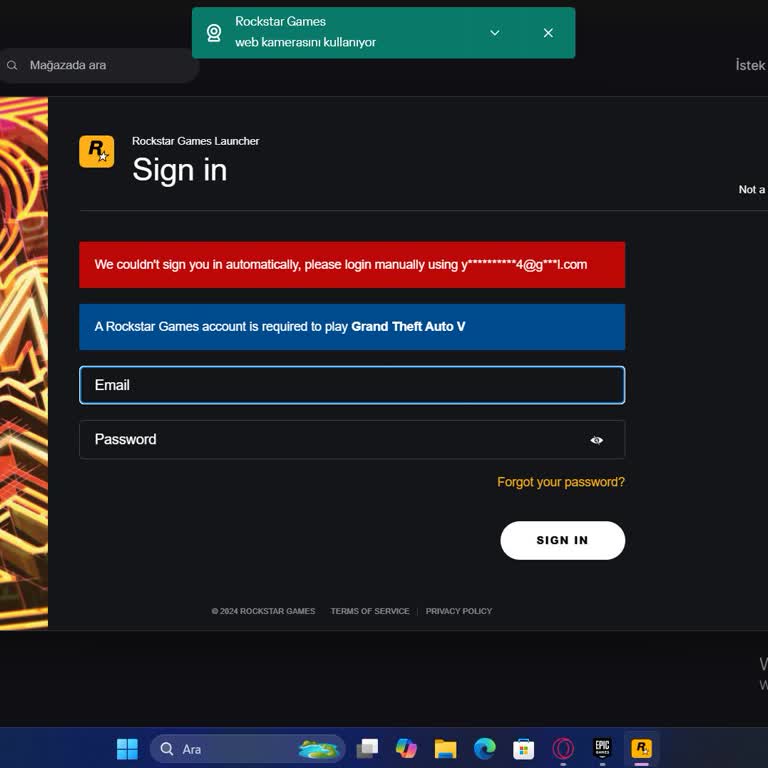Click the webcam icon in notification banner
Viewport: 768px width, 768px height.
tap(214, 33)
